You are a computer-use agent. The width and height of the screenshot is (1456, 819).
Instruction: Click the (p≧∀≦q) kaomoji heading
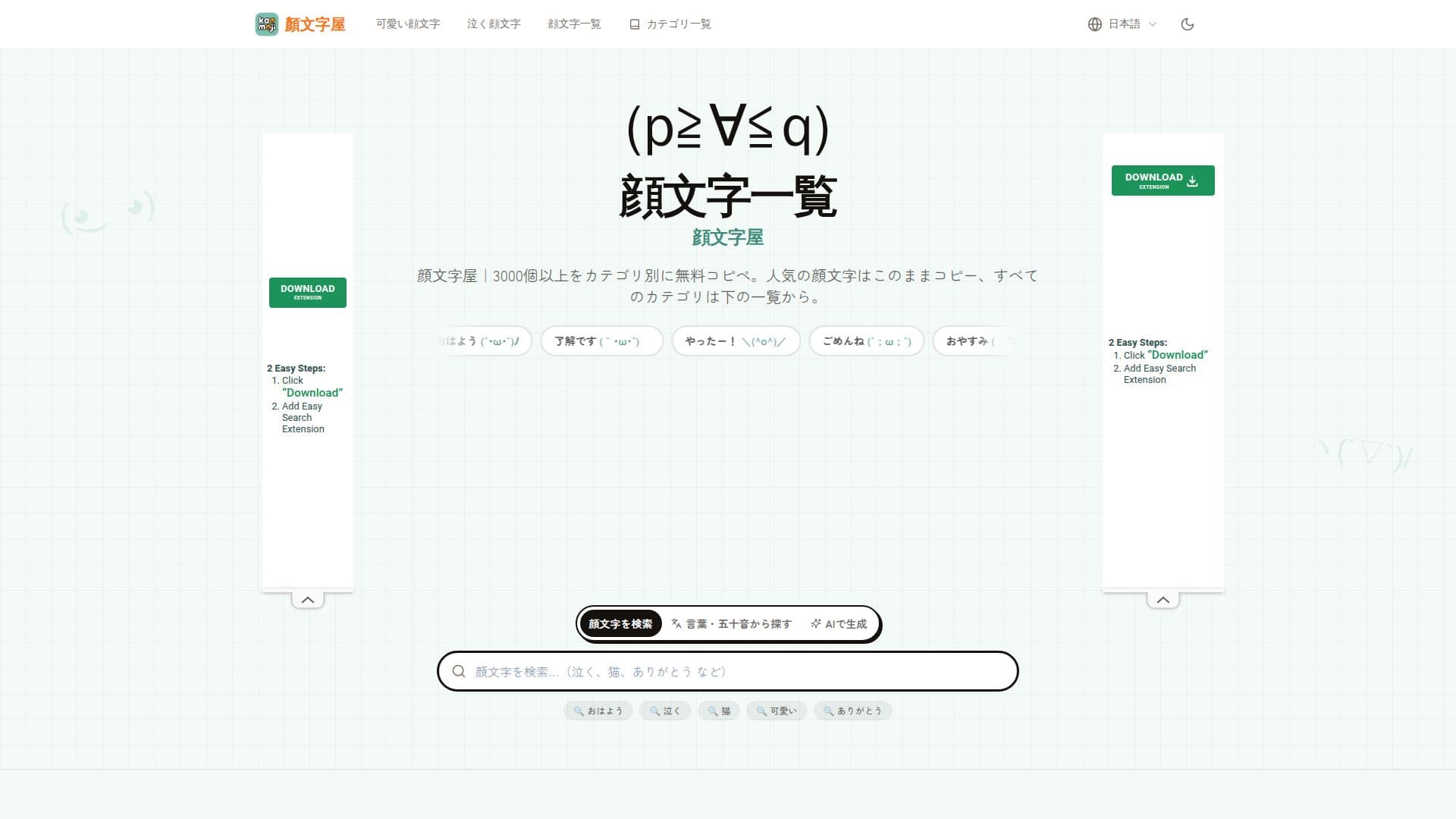(x=728, y=128)
